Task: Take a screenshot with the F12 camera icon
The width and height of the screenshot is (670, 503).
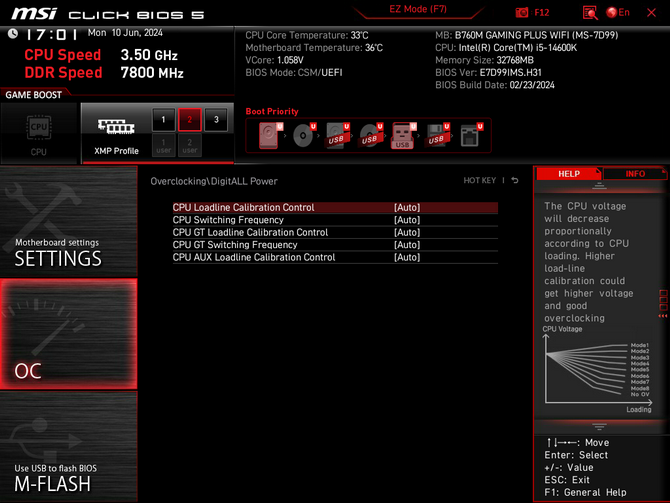Action: pos(522,12)
